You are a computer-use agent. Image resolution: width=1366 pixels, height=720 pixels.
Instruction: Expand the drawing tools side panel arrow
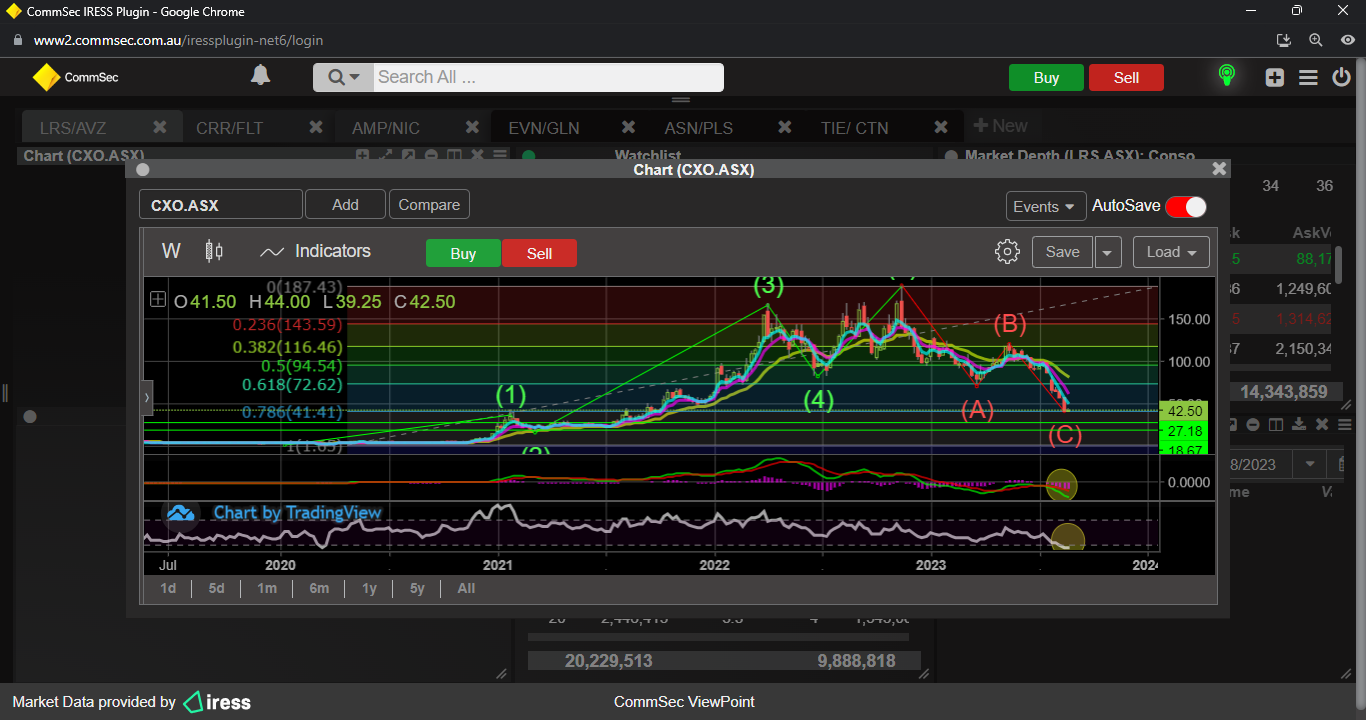pyautogui.click(x=147, y=397)
